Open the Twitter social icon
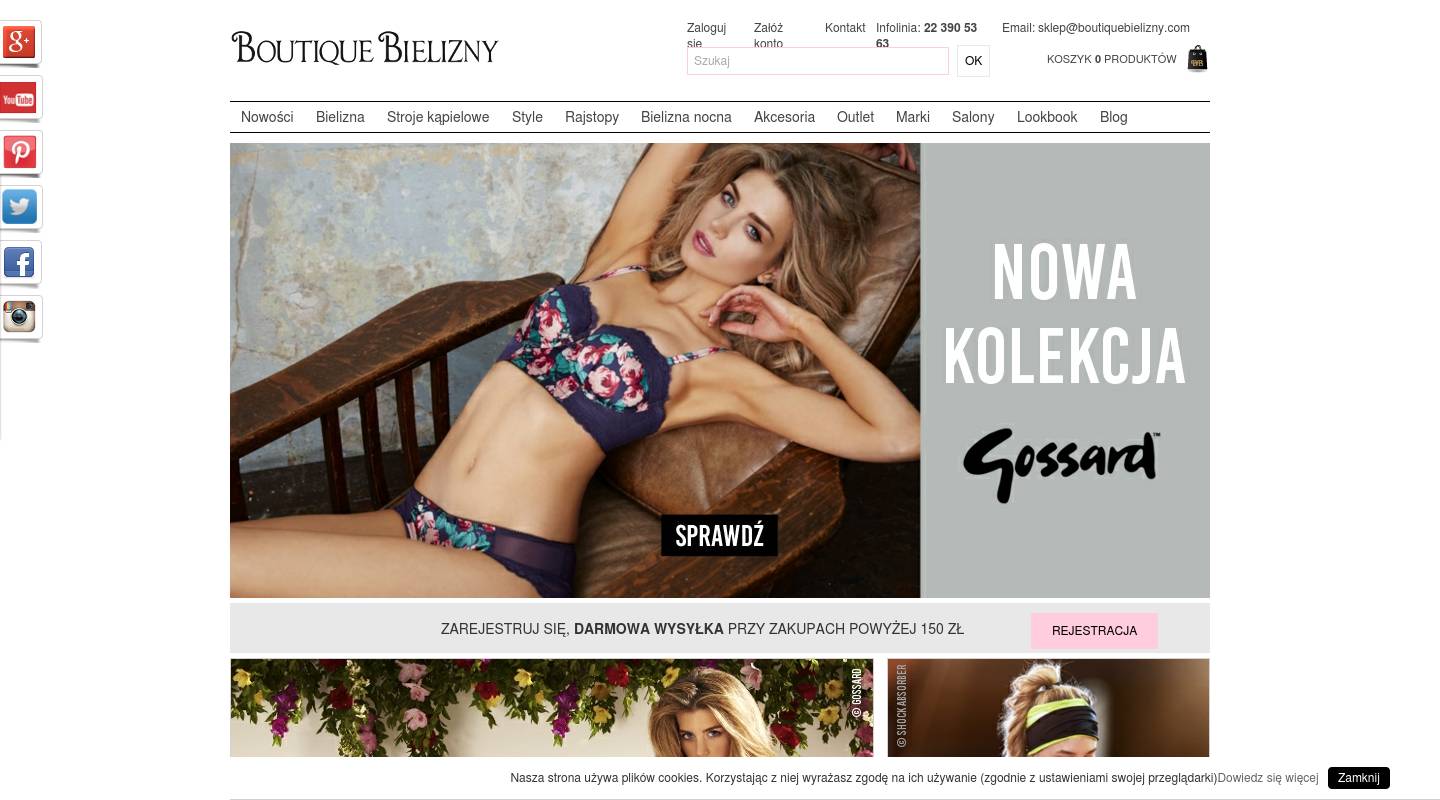This screenshot has height=800, width=1440. pos(20,207)
